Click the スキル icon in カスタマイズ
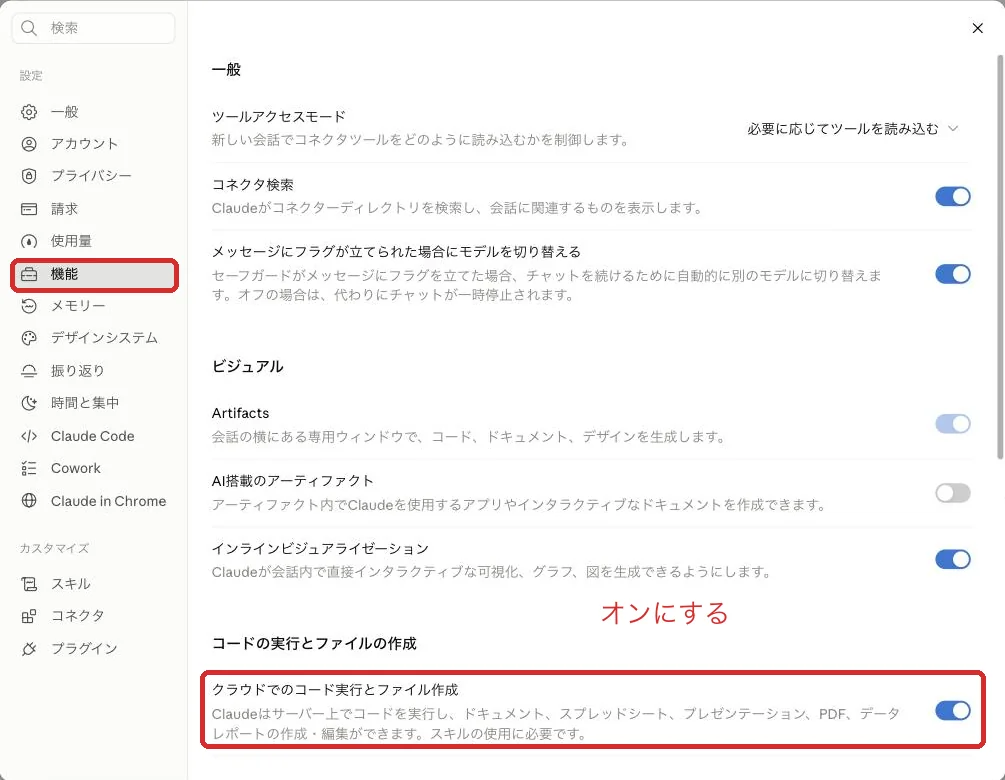This screenshot has width=1005, height=780. (x=29, y=584)
